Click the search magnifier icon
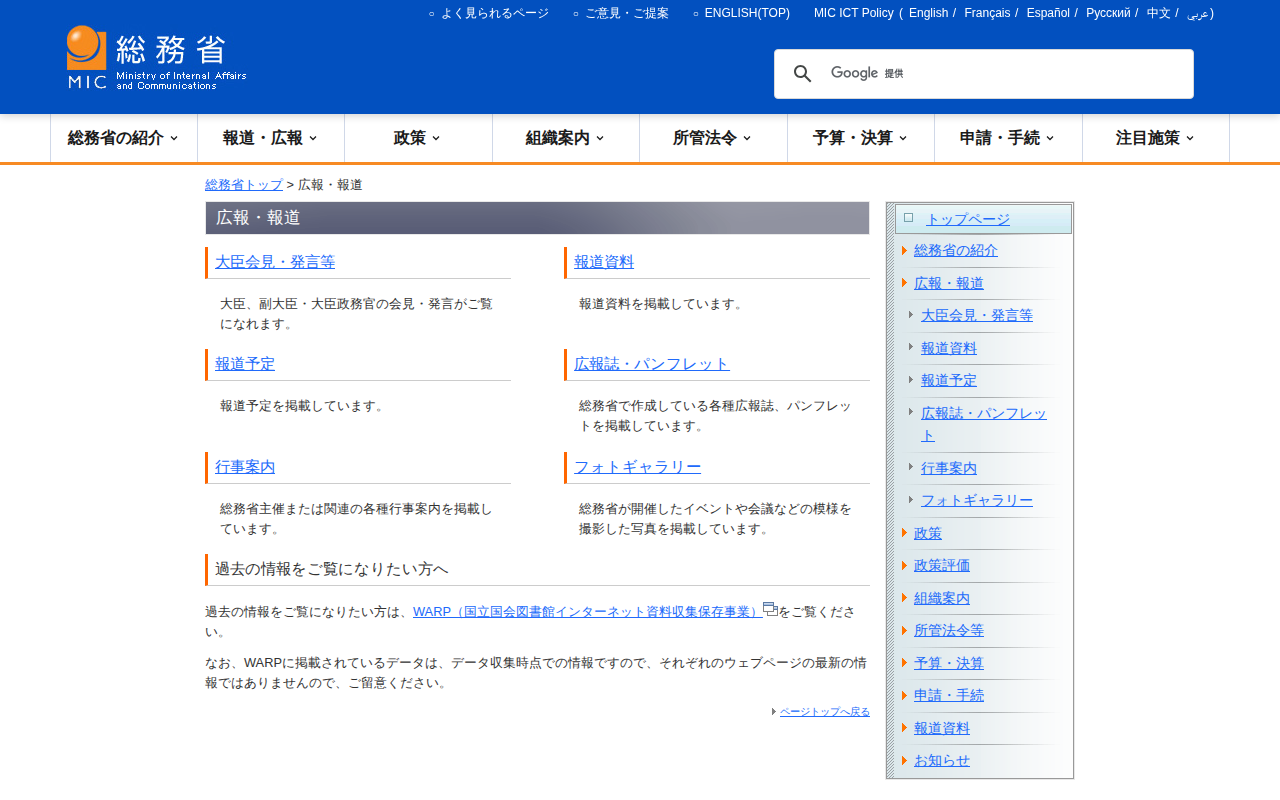The image size is (1280, 800). [802, 74]
